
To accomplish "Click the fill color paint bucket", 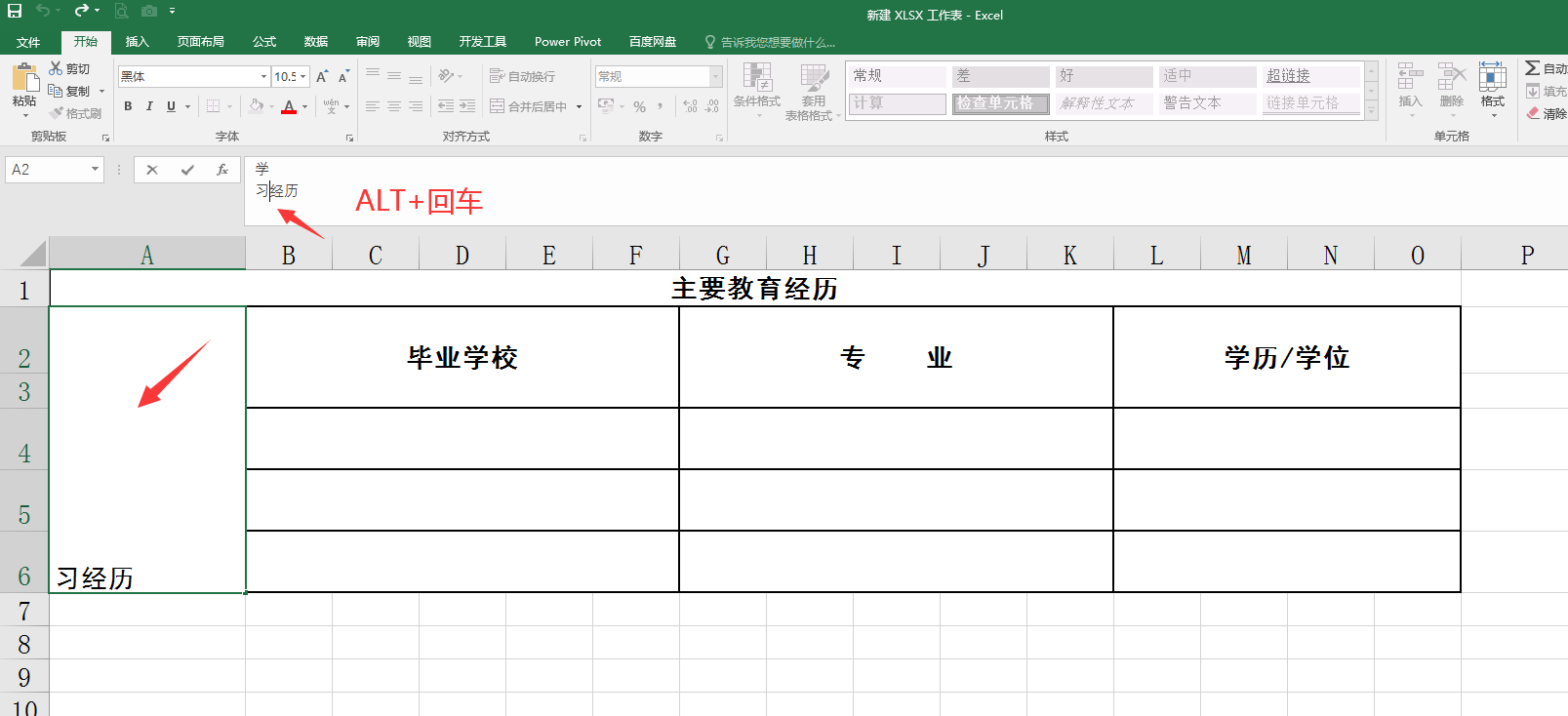I will tap(257, 105).
